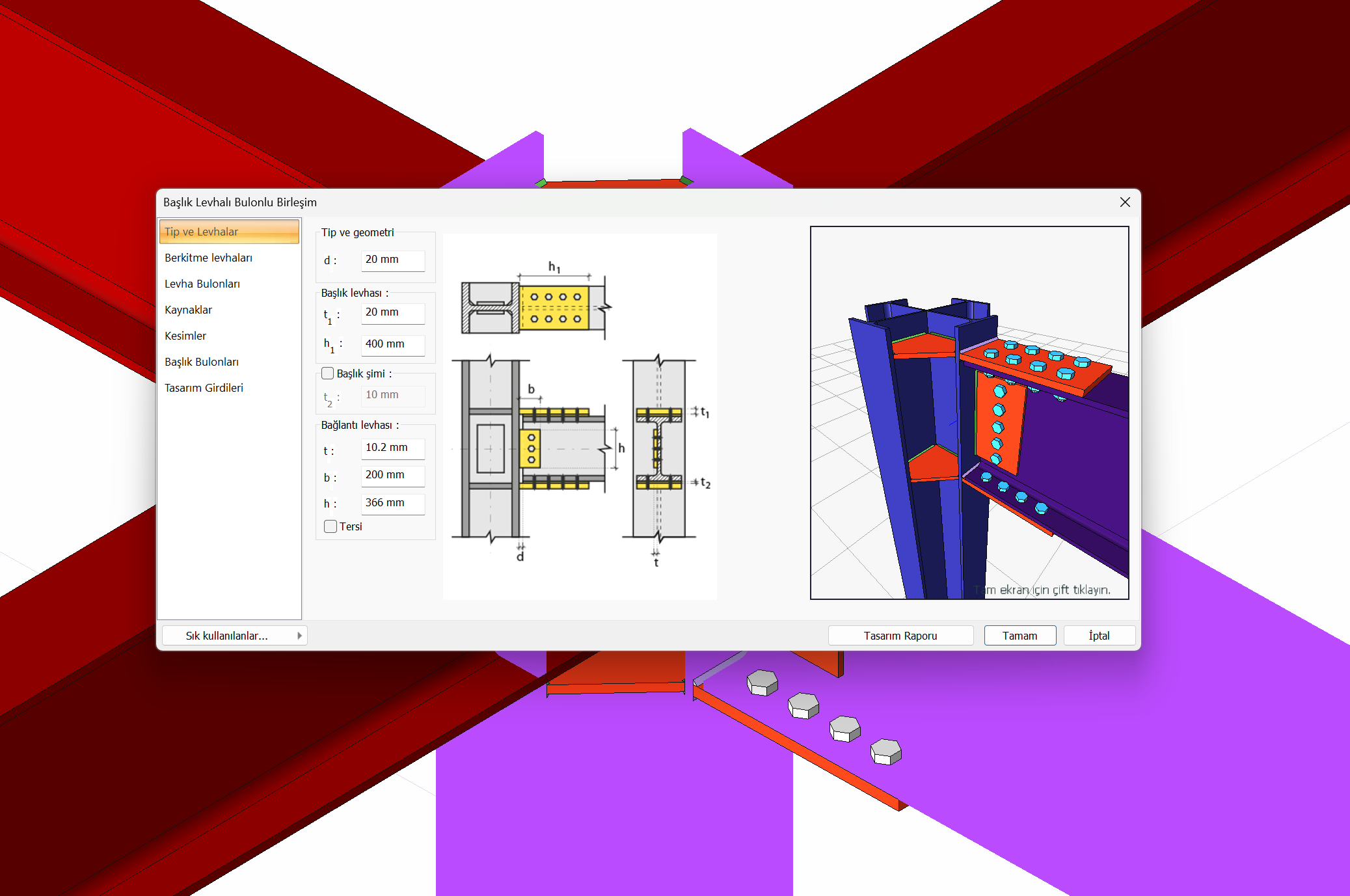This screenshot has width=1350, height=896.
Task: Click the d value input field
Action: (x=392, y=260)
